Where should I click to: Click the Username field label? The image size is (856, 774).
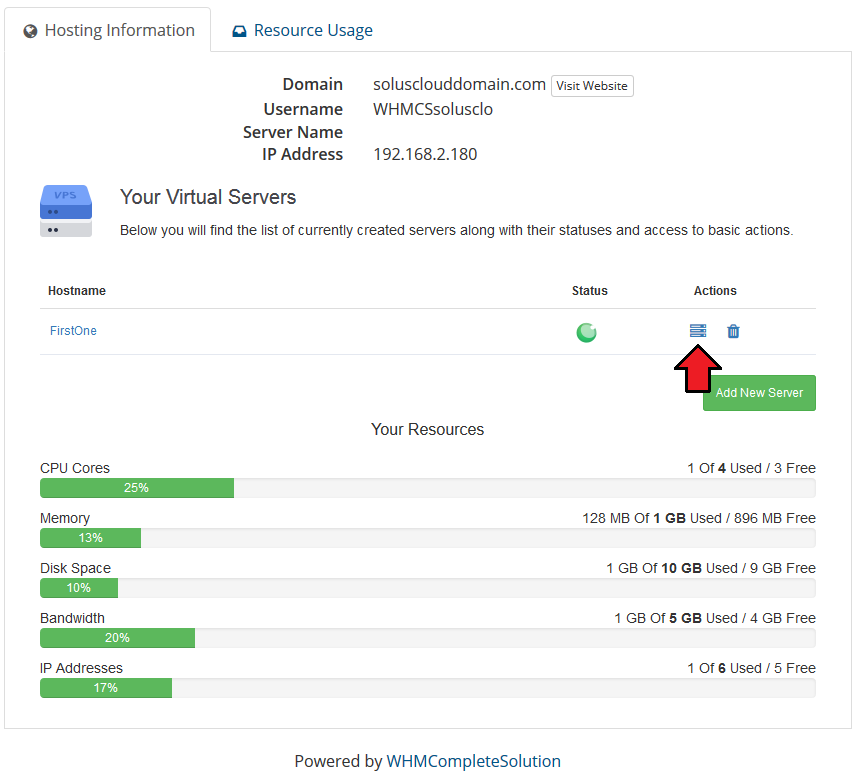[x=303, y=109]
